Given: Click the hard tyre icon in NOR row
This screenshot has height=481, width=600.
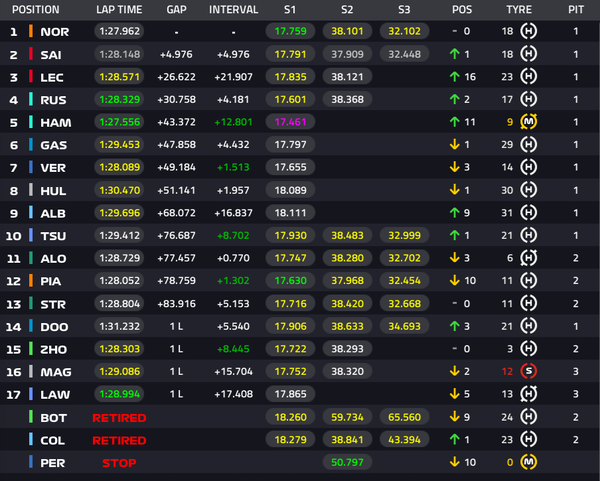Looking at the screenshot, I should pyautogui.click(x=528, y=31).
